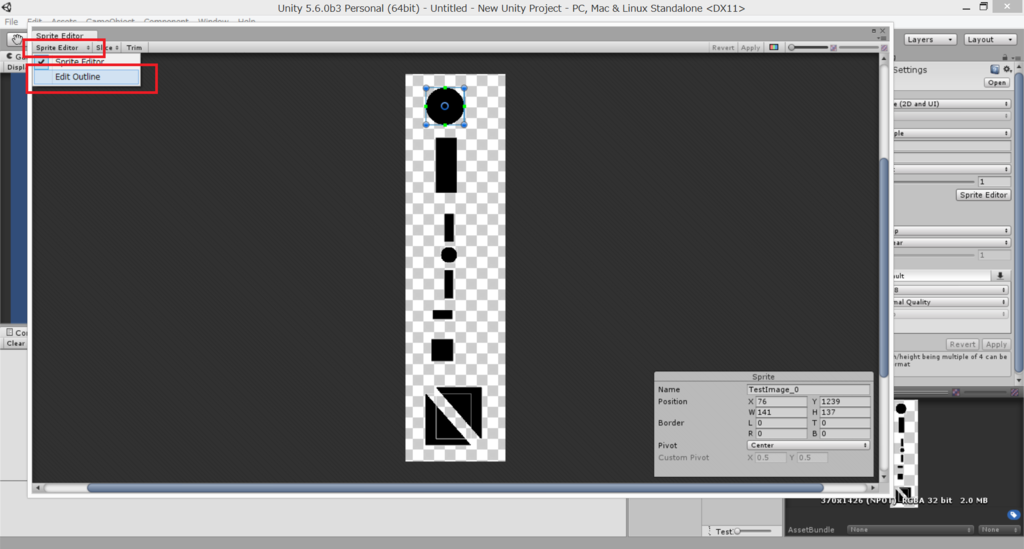
Task: Click the blue asset label tag icon
Action: coord(1013,515)
